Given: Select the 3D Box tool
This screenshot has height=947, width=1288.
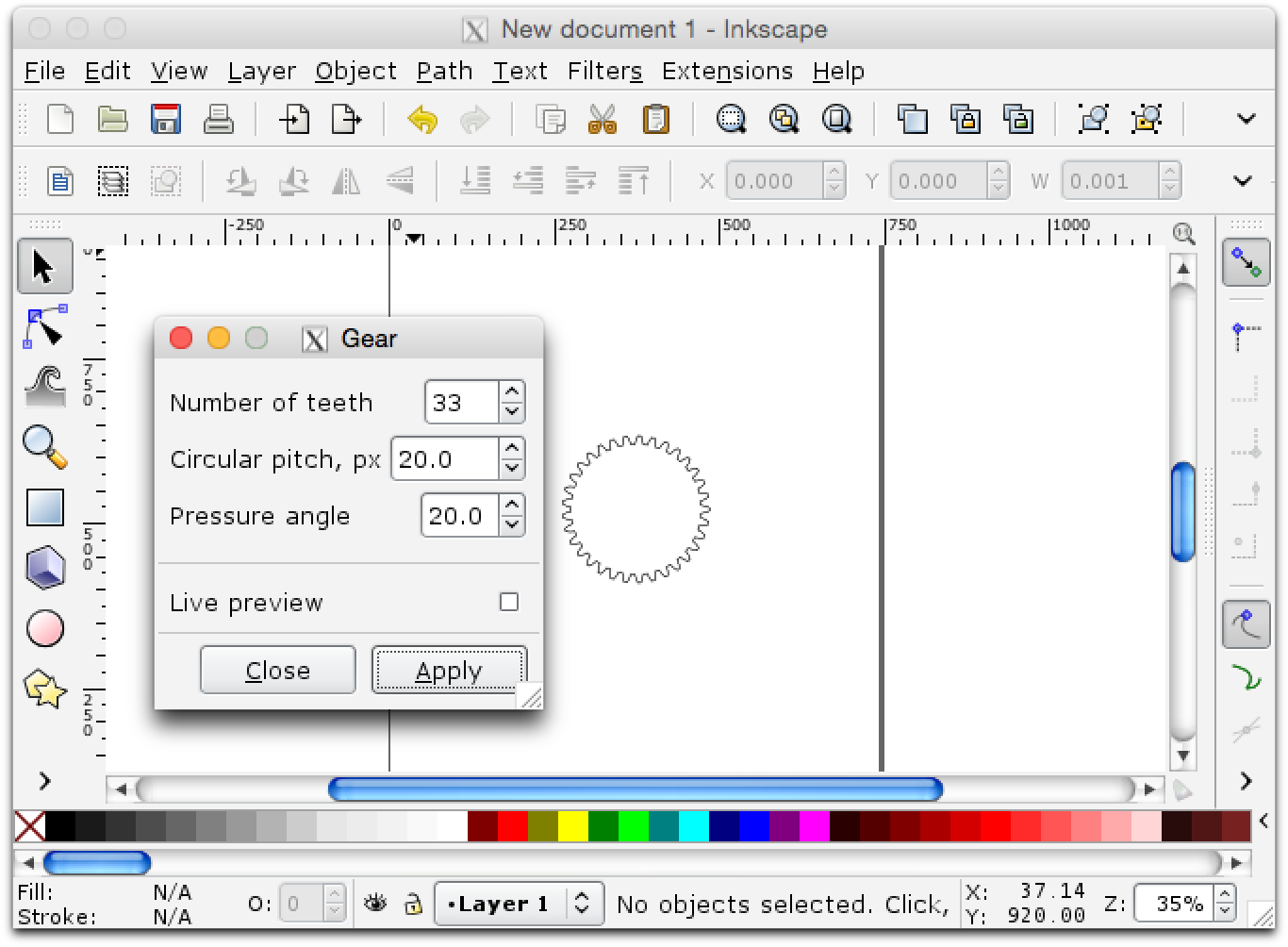Looking at the screenshot, I should click(x=44, y=567).
